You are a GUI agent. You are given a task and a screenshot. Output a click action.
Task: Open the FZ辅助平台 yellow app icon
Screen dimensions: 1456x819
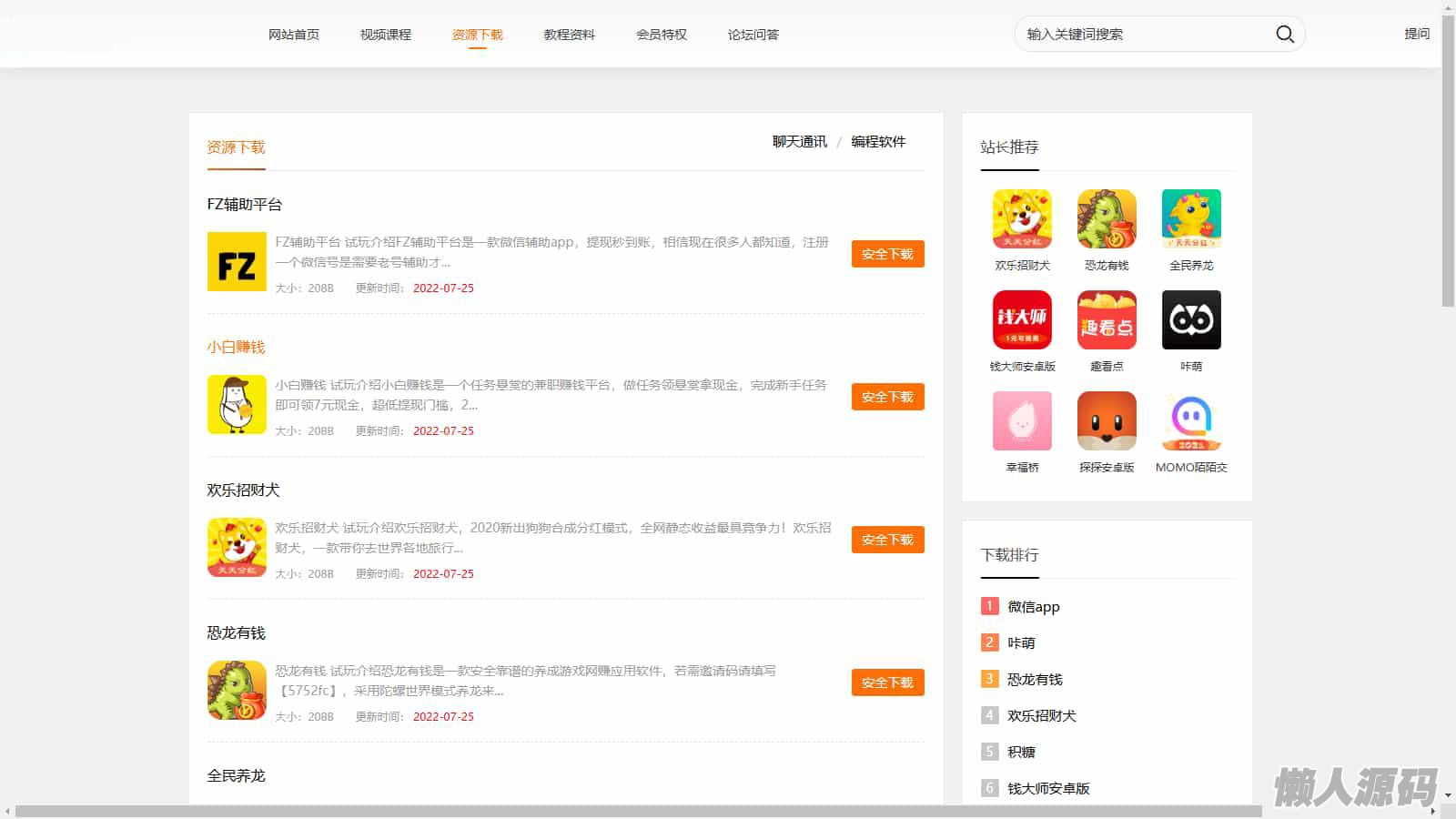[x=237, y=262]
